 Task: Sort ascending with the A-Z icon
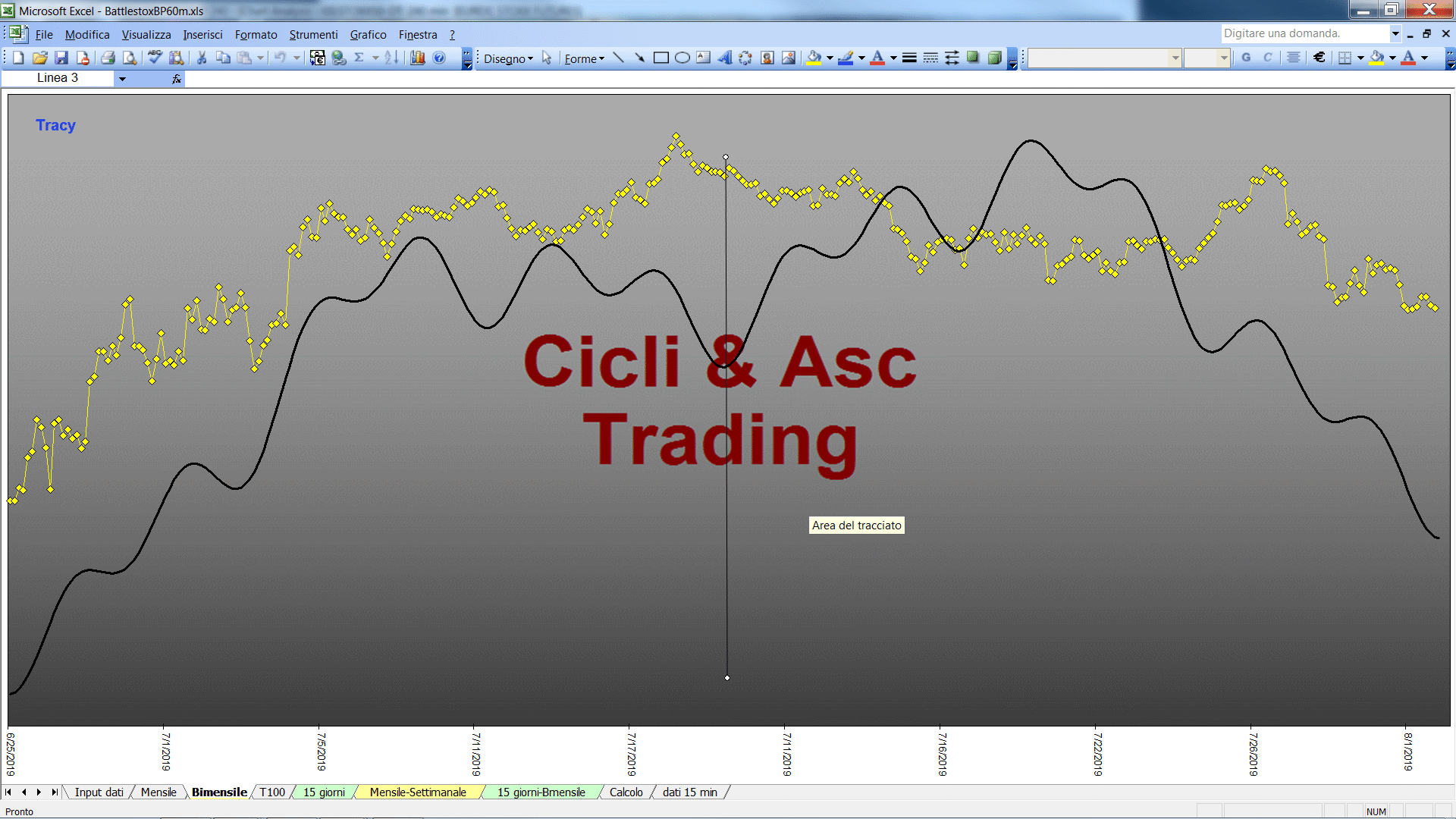(391, 58)
